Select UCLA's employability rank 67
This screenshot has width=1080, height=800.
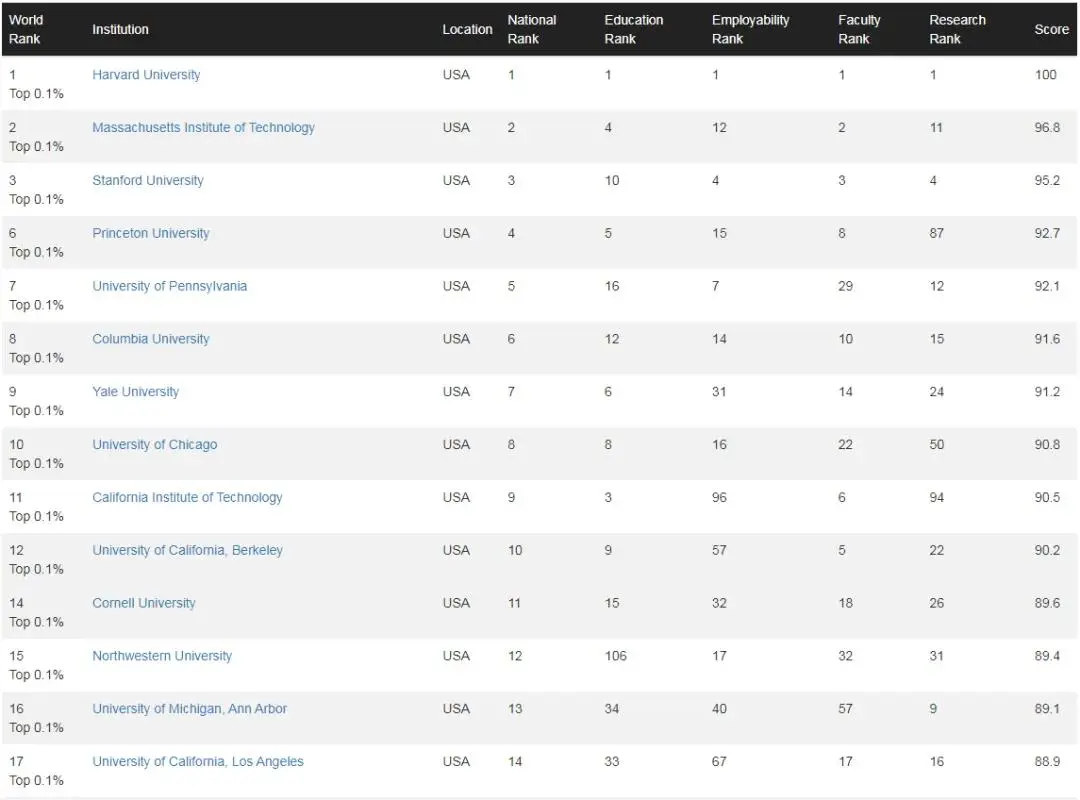(719, 761)
